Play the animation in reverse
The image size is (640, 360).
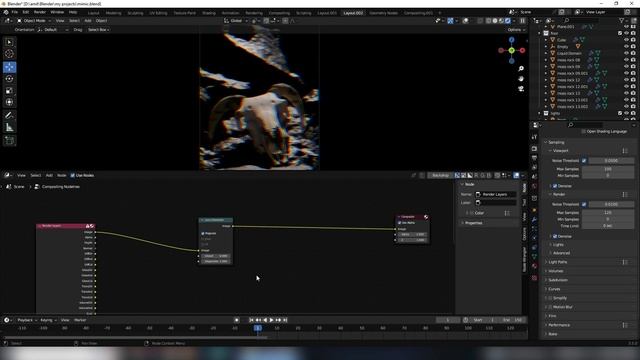(265, 320)
